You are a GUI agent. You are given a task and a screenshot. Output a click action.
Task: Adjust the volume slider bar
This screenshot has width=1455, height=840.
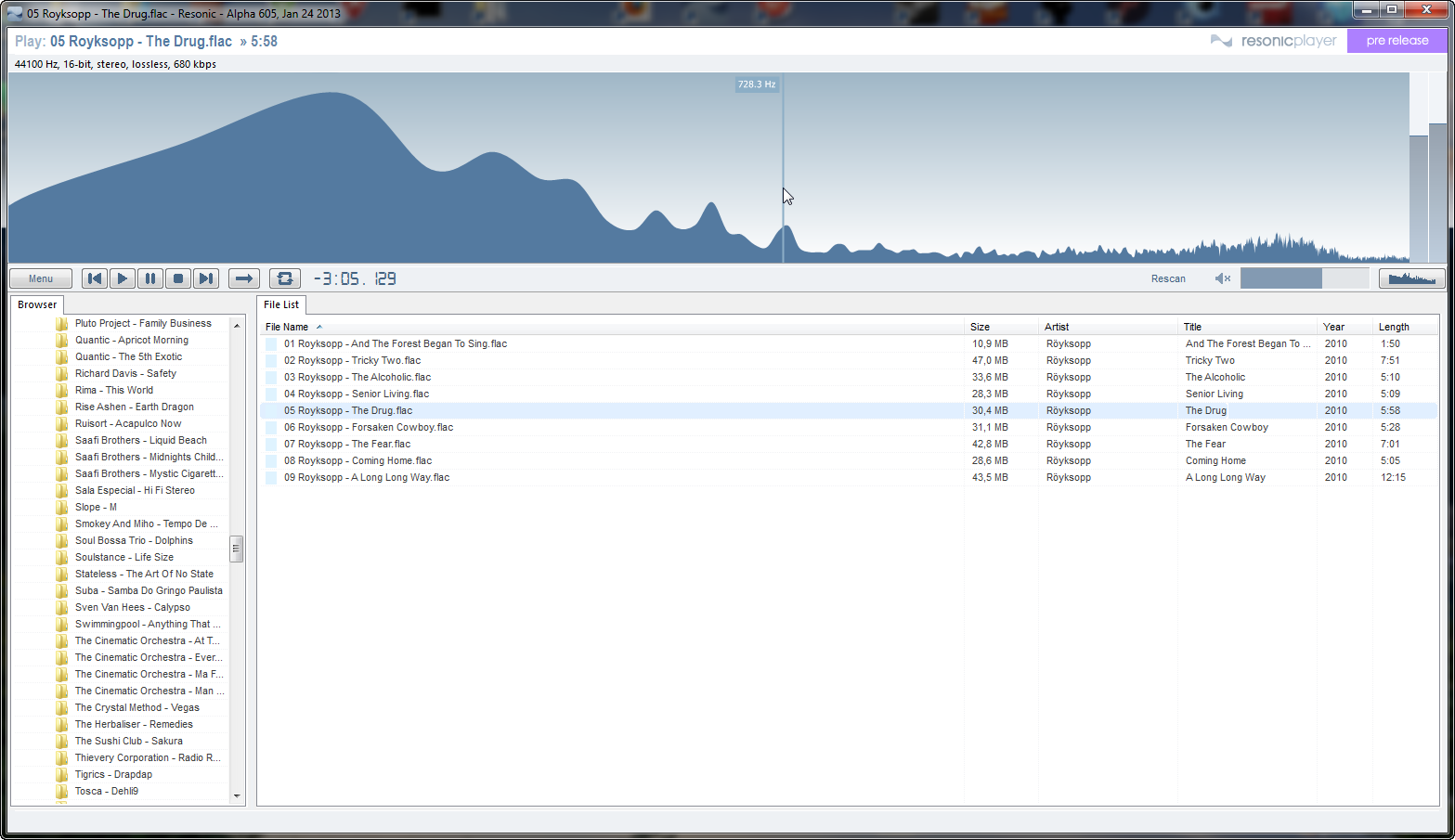click(x=1304, y=278)
